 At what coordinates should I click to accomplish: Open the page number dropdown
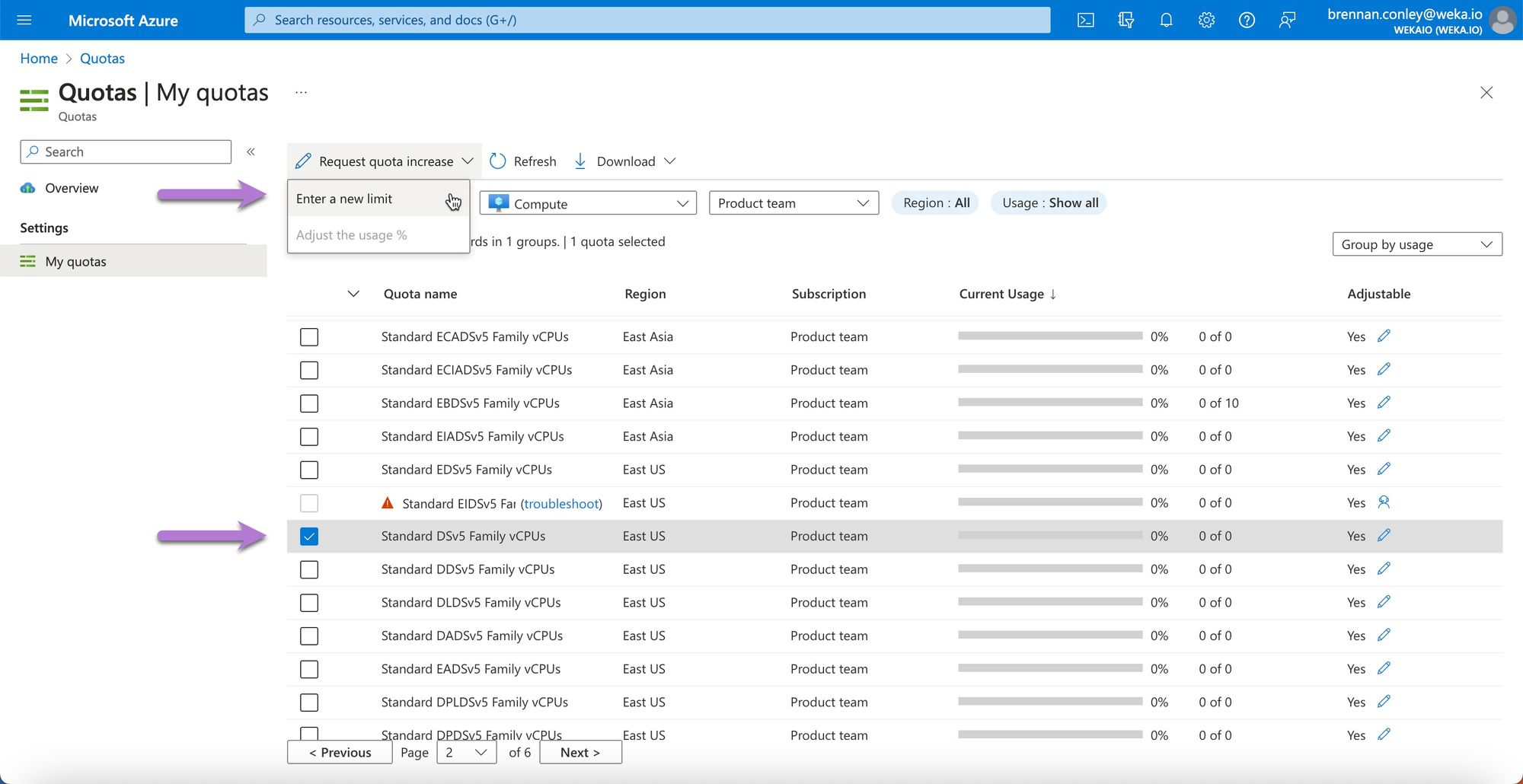point(466,752)
